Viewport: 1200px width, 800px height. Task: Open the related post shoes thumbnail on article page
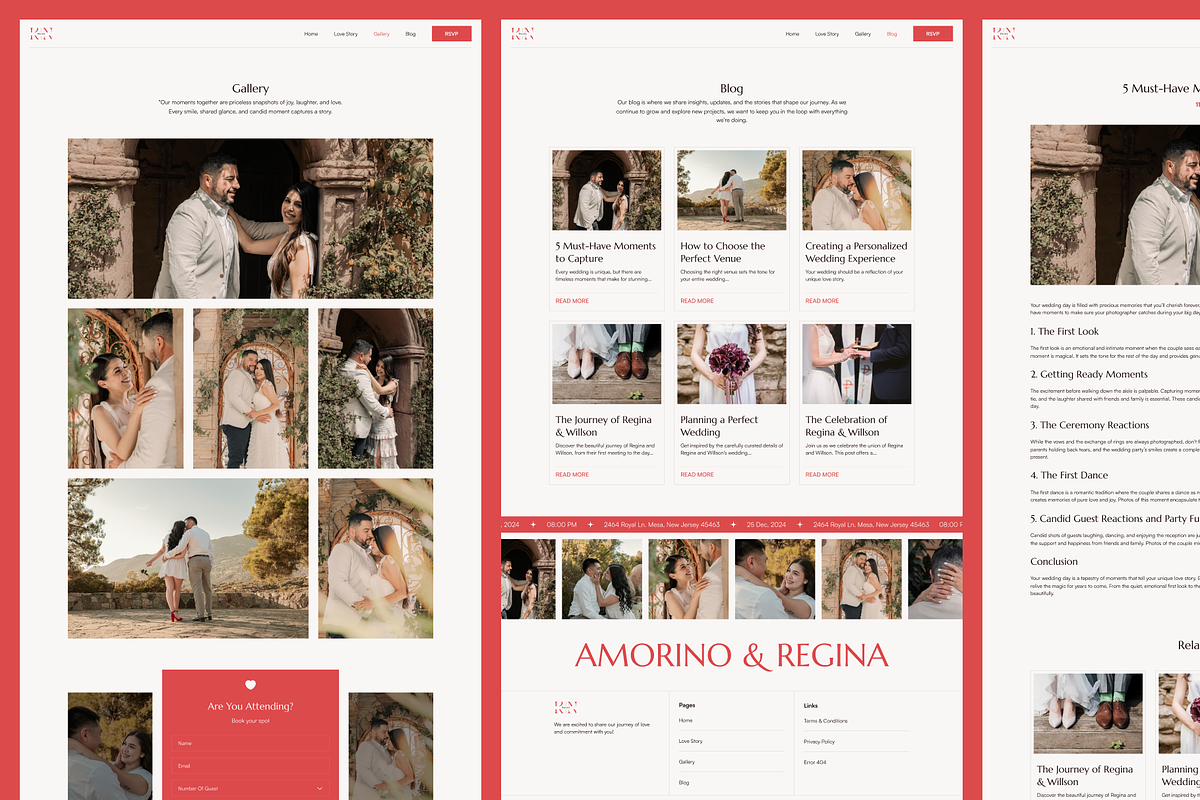[x=1088, y=712]
